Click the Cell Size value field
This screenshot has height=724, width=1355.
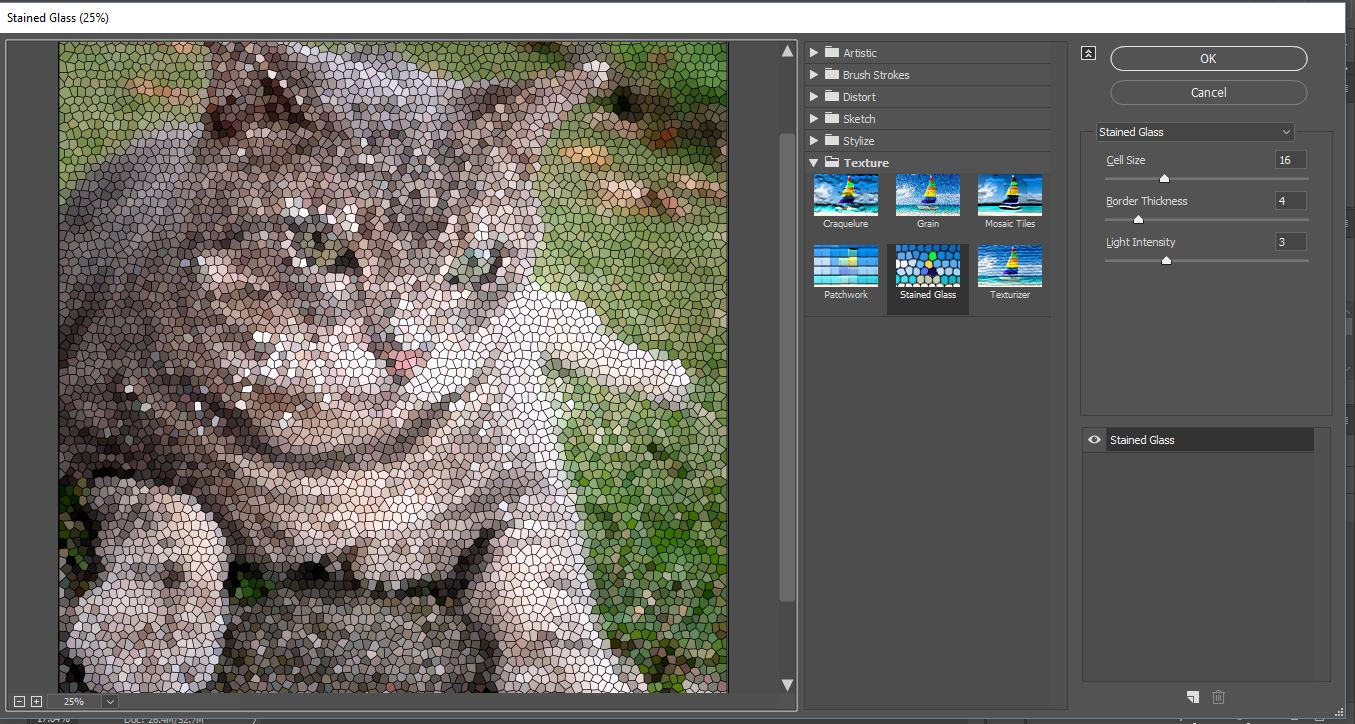[1288, 159]
